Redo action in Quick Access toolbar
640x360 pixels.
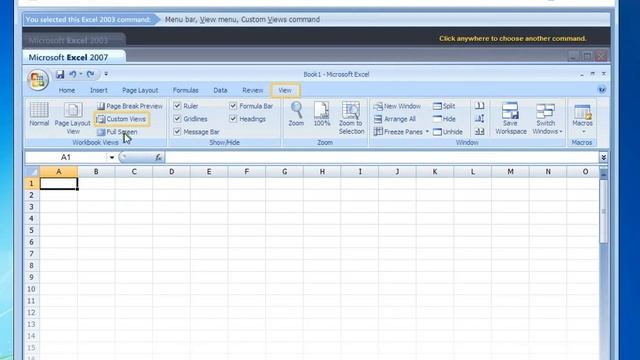click(91, 74)
